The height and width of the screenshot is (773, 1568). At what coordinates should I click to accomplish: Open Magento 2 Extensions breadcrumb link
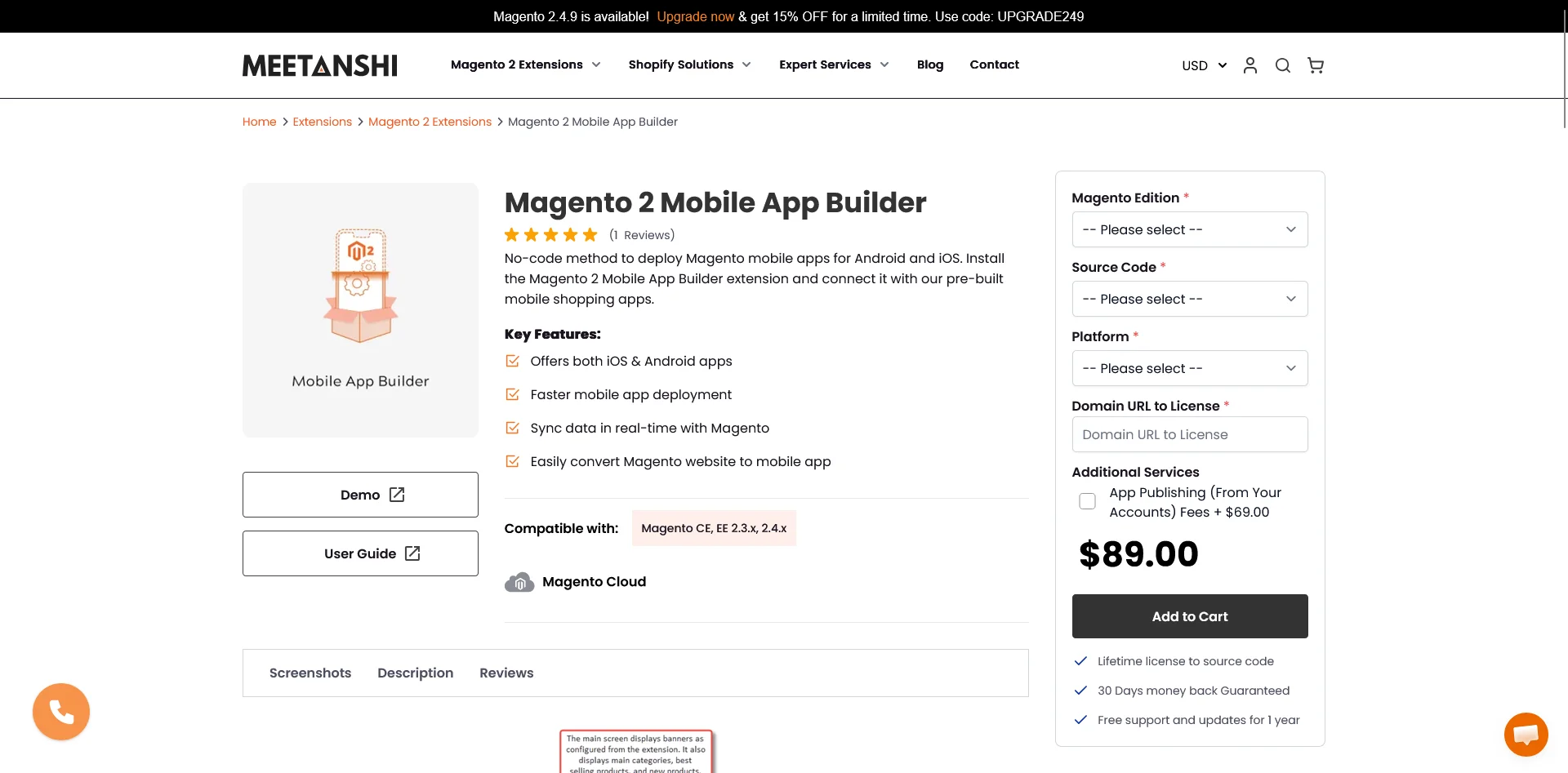430,122
